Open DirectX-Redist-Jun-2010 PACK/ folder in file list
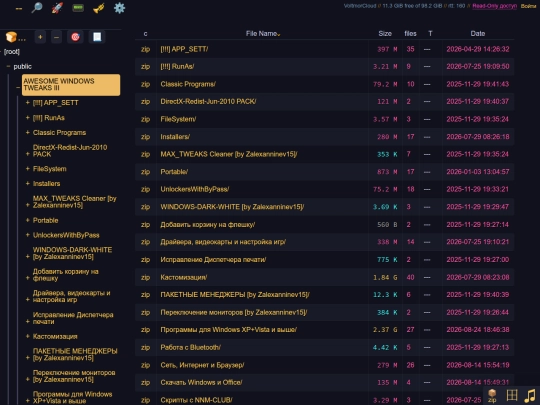 click(x=208, y=102)
